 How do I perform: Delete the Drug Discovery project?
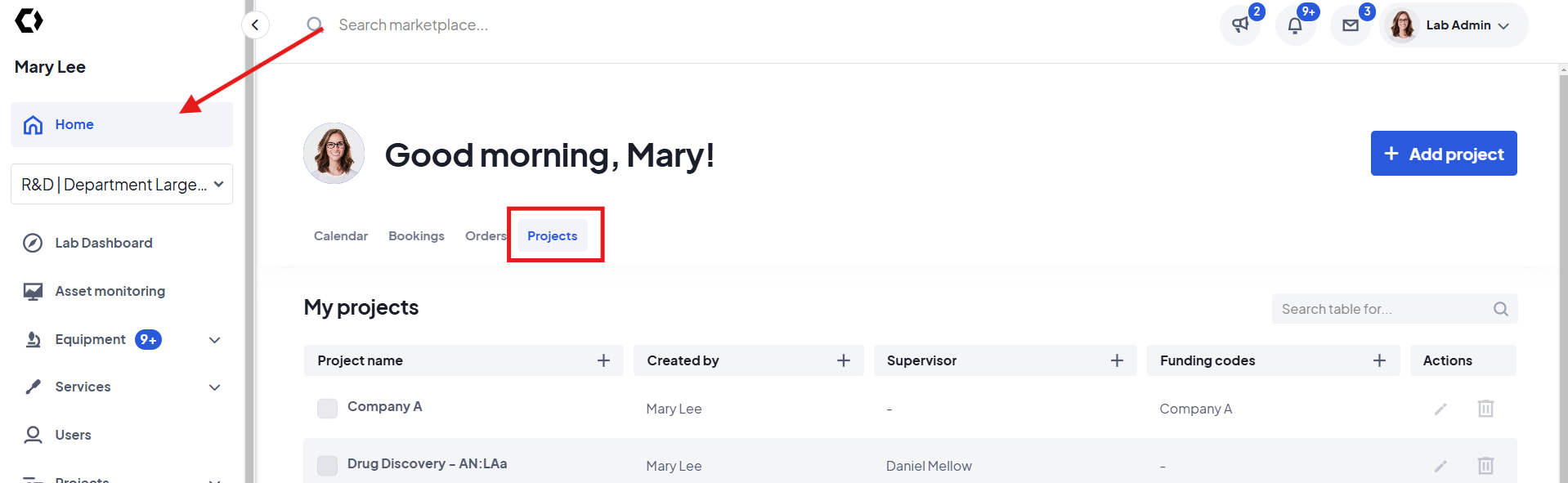(x=1485, y=466)
